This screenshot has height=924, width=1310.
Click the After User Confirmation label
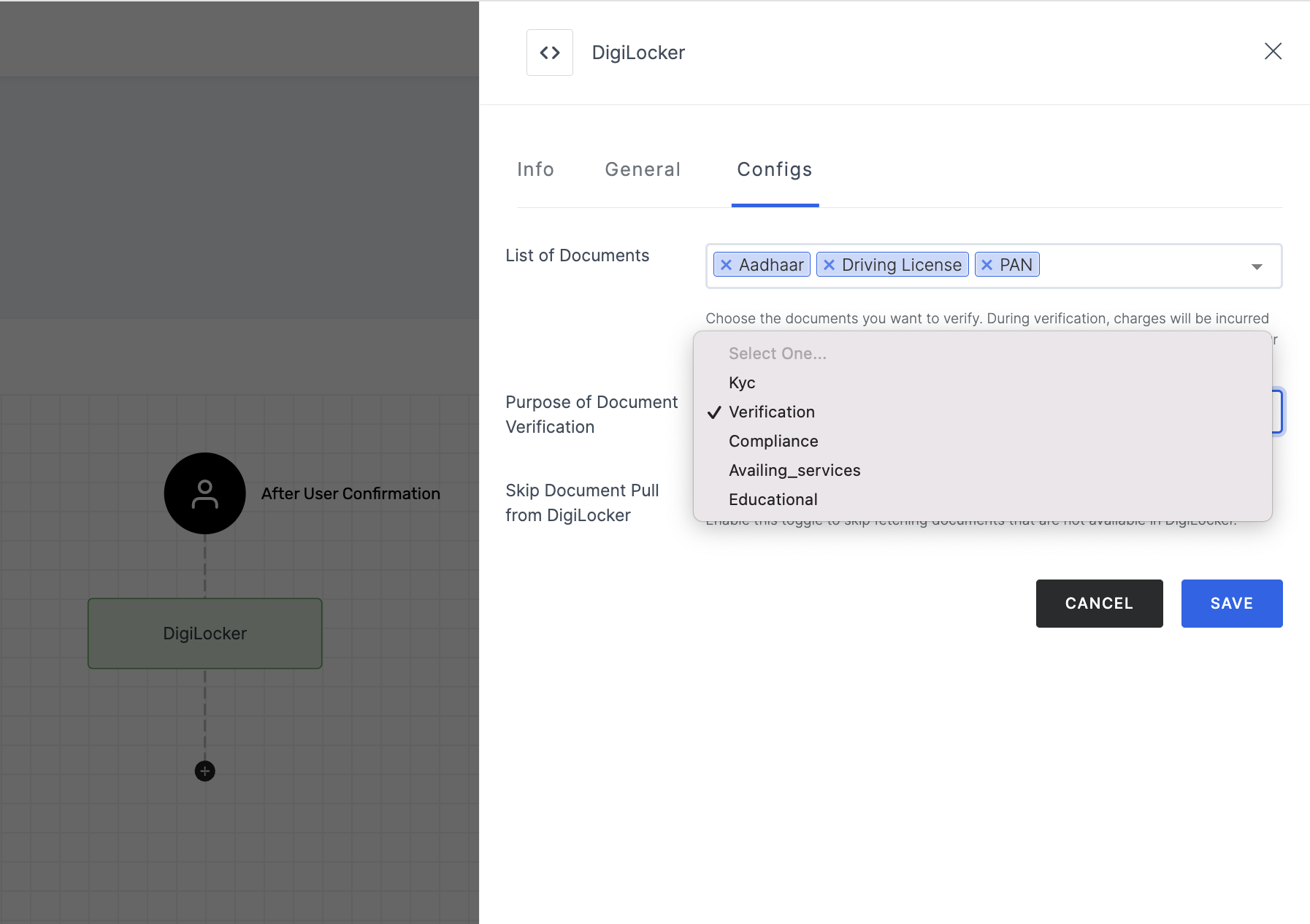[351, 493]
